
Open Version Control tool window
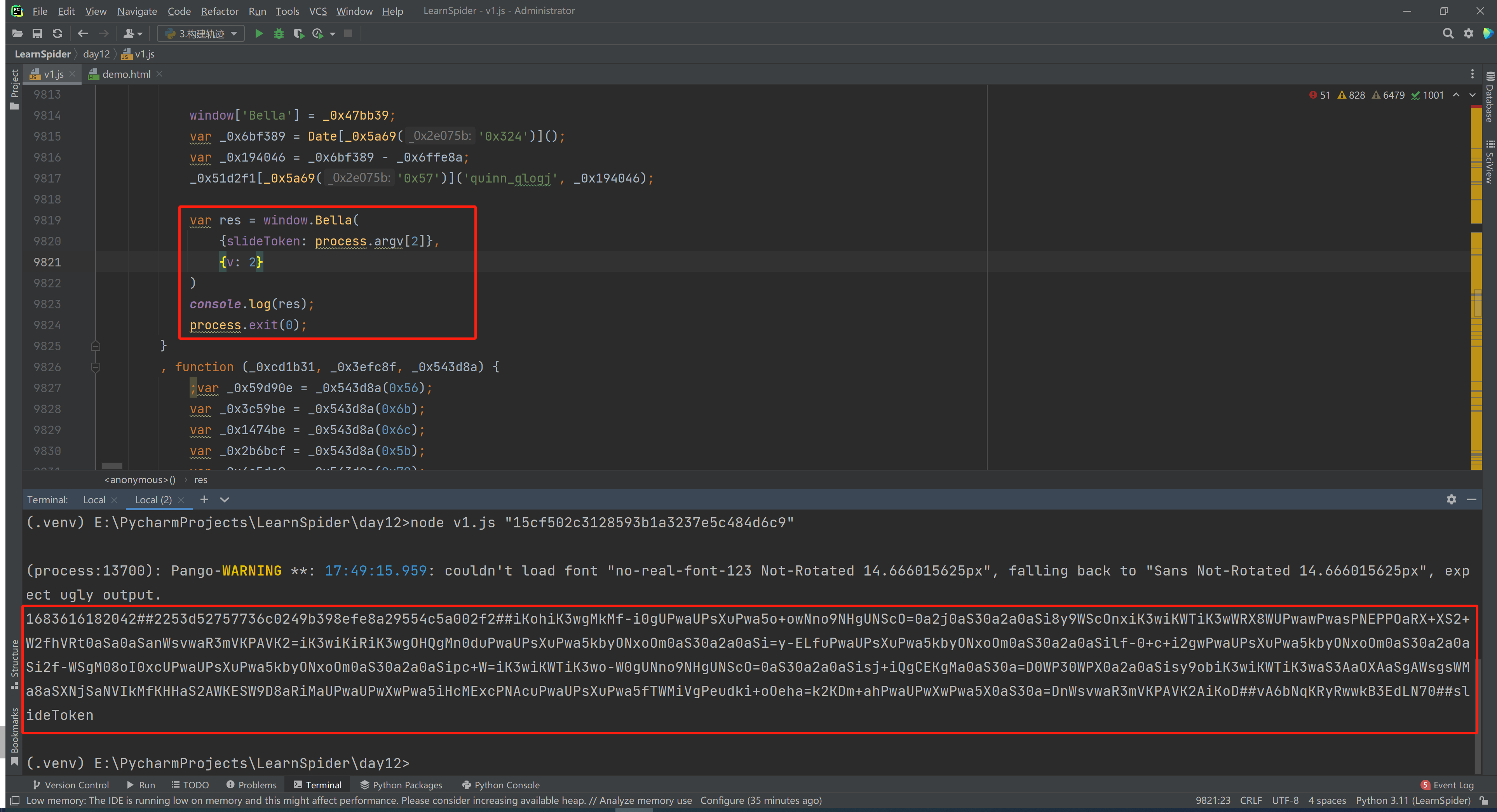tap(70, 785)
